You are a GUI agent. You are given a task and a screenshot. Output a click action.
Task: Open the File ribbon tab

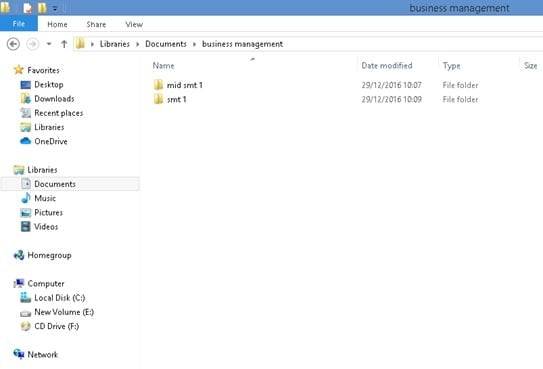pos(19,24)
